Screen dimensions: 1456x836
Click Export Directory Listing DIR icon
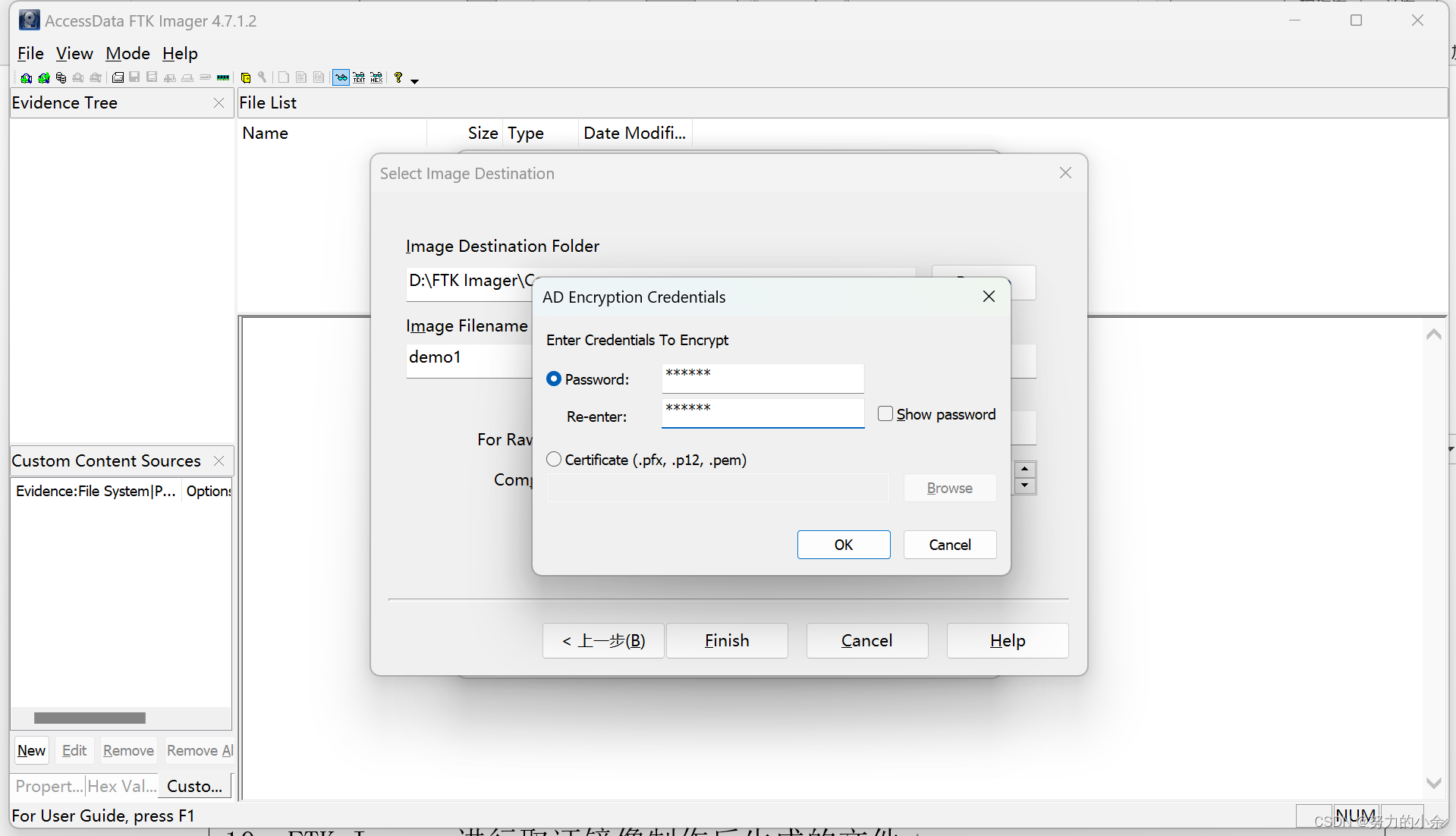(x=319, y=77)
